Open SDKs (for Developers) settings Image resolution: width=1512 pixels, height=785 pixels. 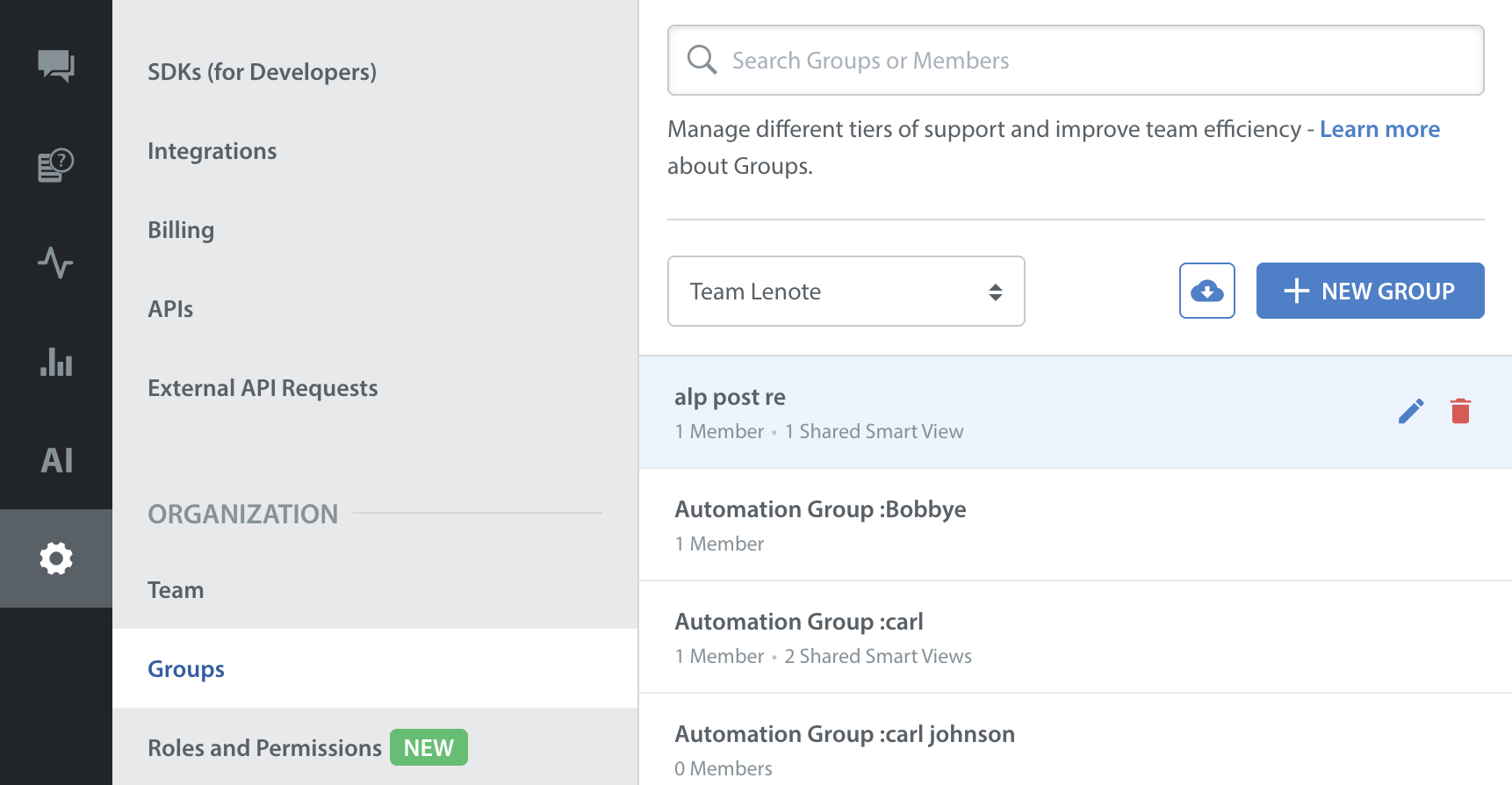tap(262, 72)
